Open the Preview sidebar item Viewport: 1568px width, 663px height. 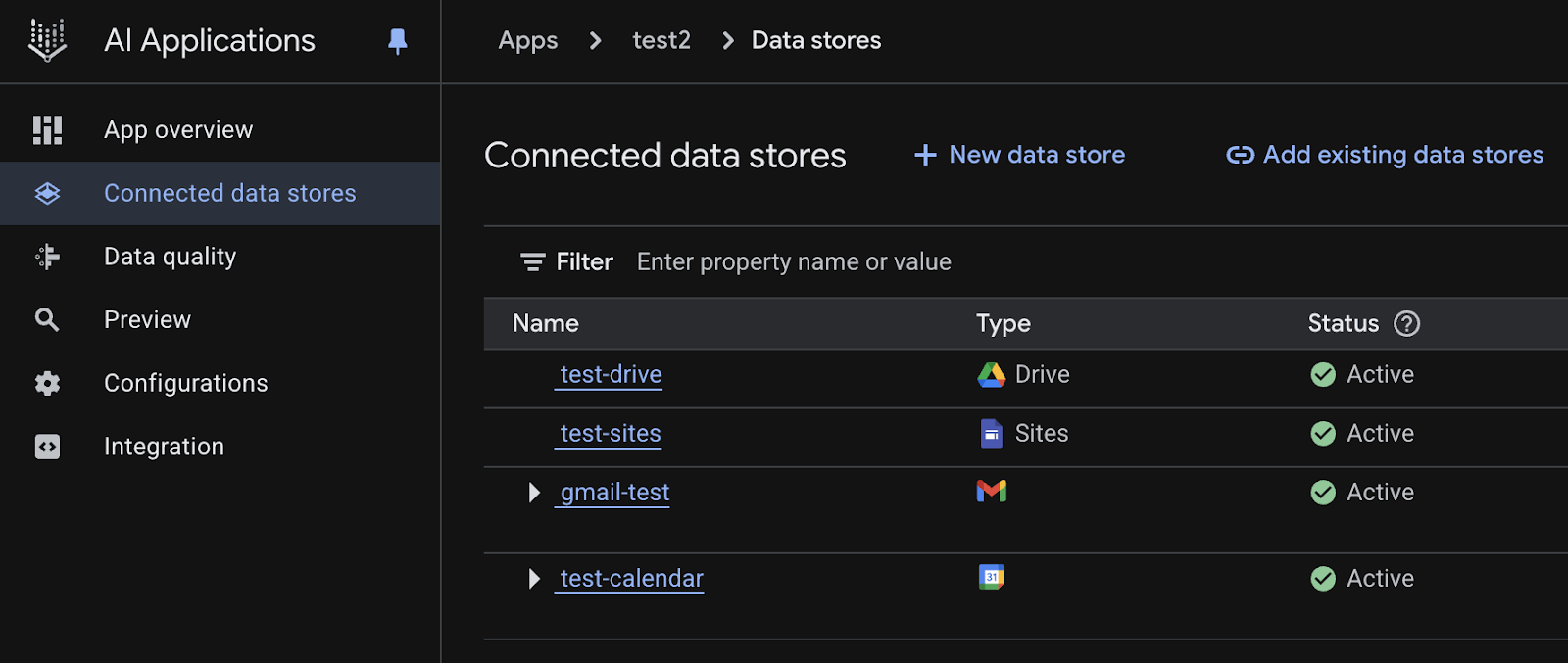[147, 320]
